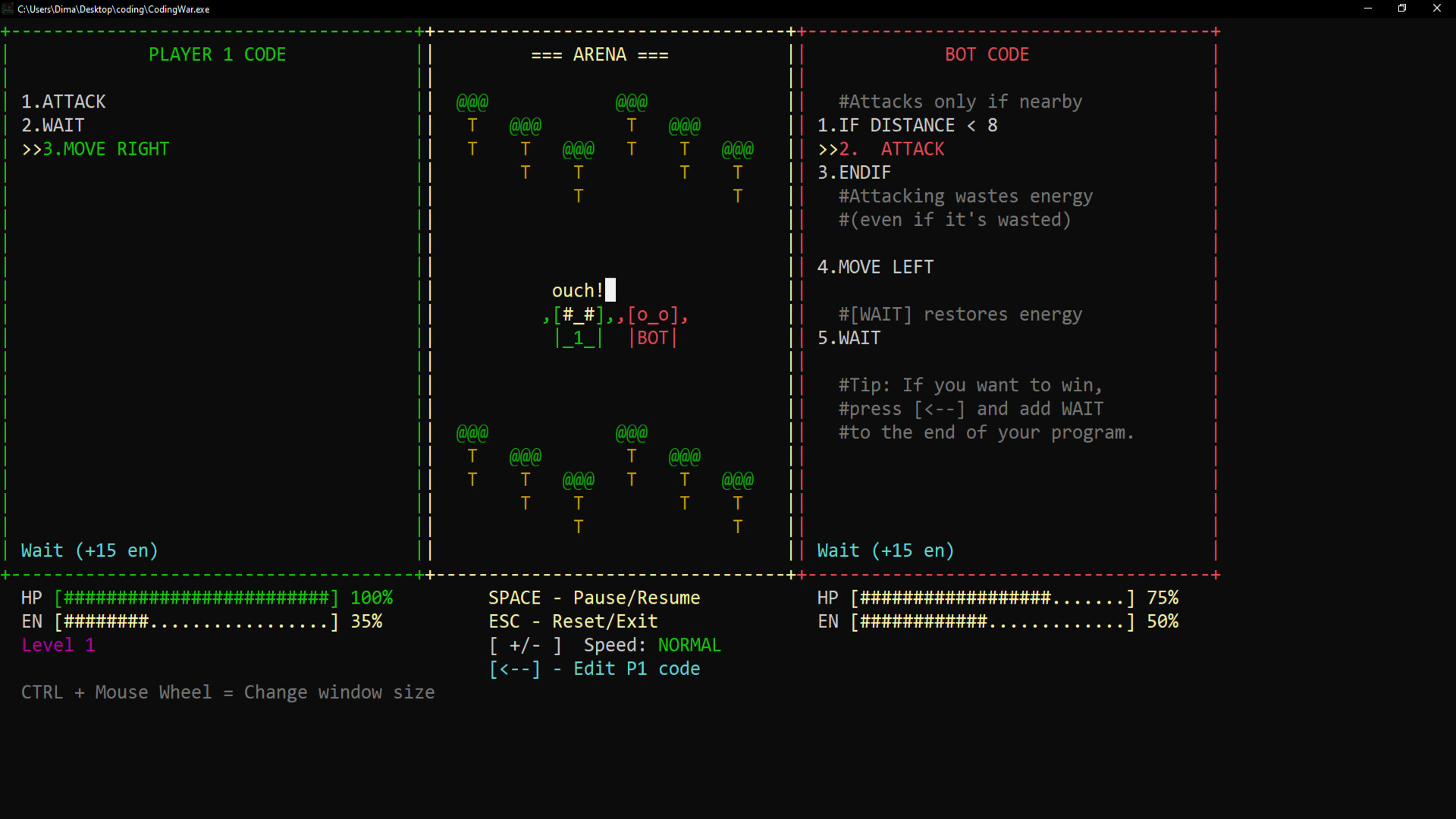Select the highlighted '3.MOVE RIGHT' line
Viewport: 1456px width, 819px height.
point(96,149)
